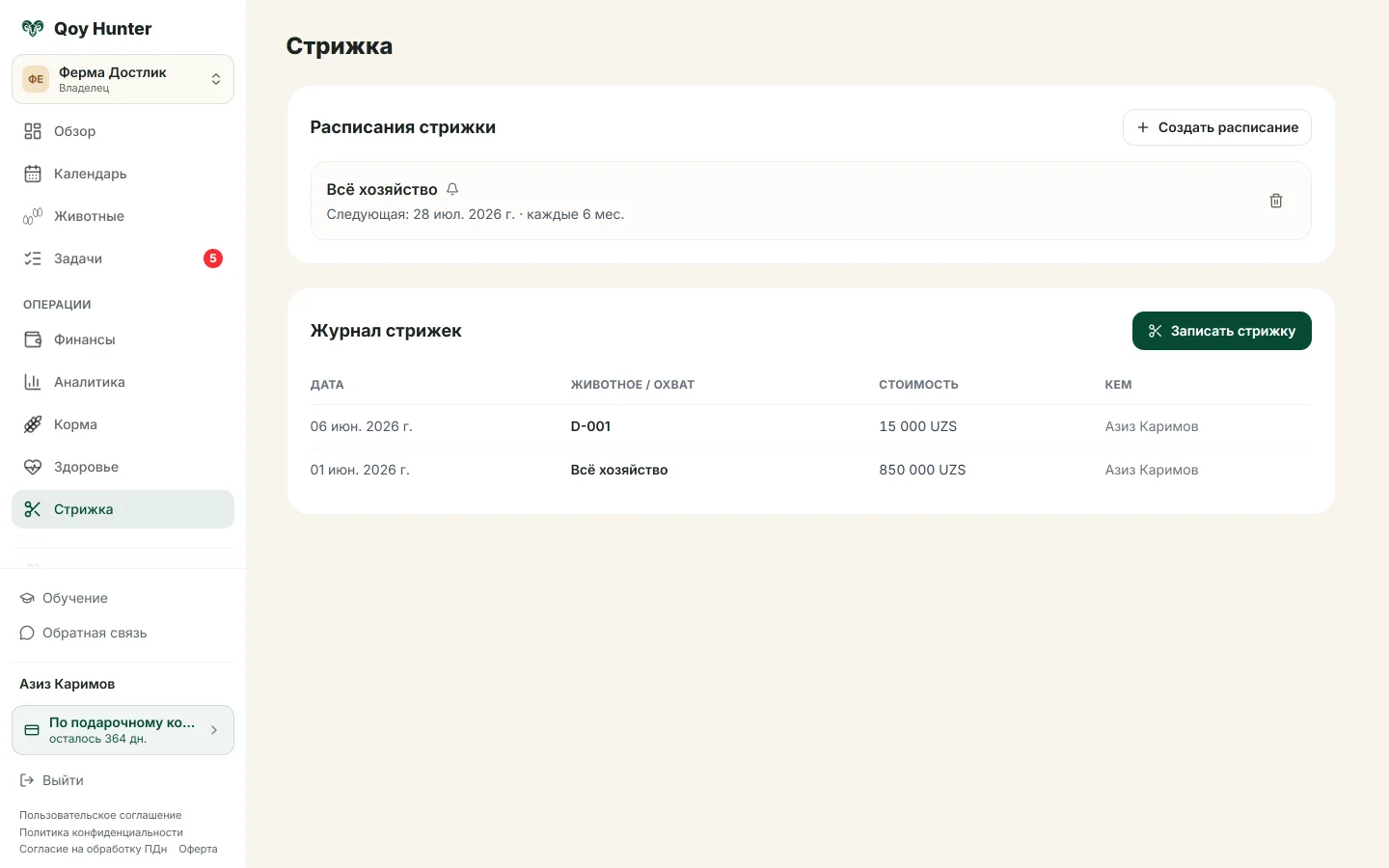Click the Финансы wallet icon
The height and width of the screenshot is (868, 1389).
click(33, 339)
